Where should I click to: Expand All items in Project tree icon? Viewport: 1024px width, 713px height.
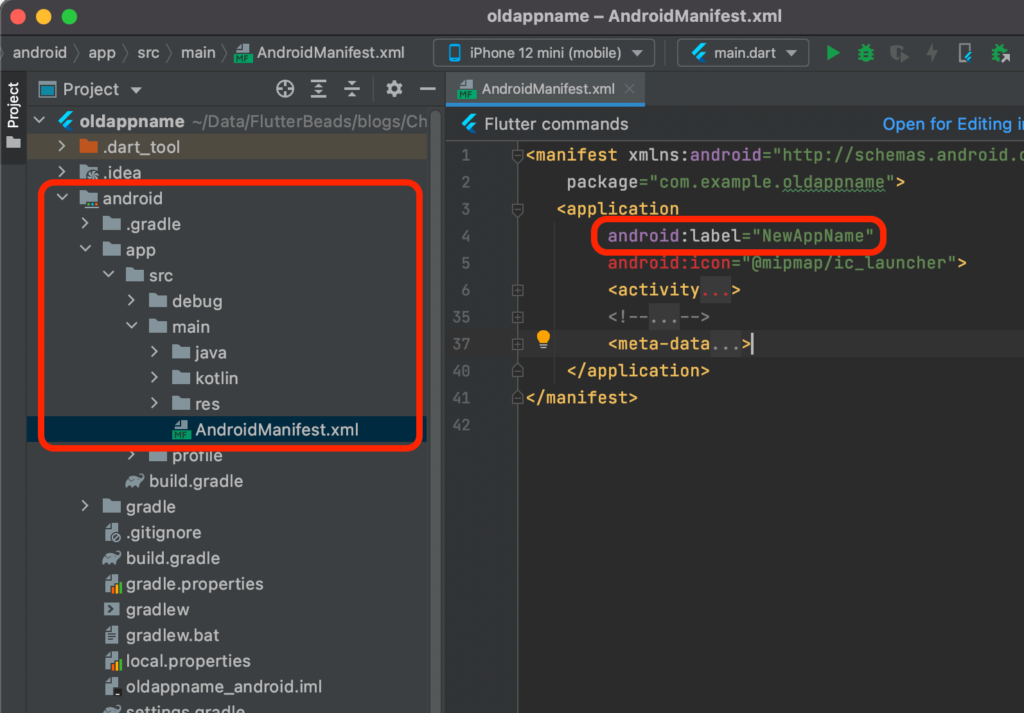(318, 89)
